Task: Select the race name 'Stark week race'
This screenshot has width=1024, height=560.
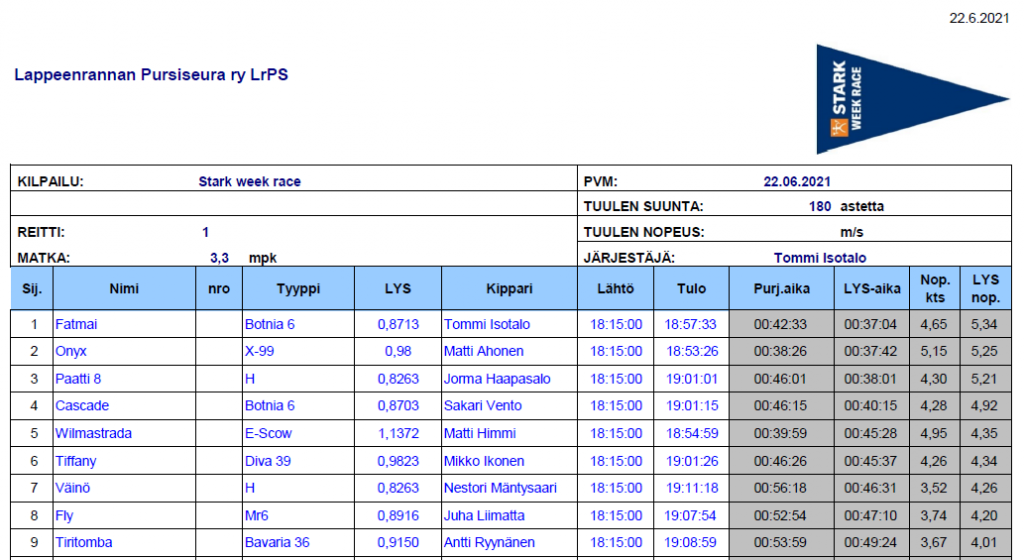Action: [249, 181]
